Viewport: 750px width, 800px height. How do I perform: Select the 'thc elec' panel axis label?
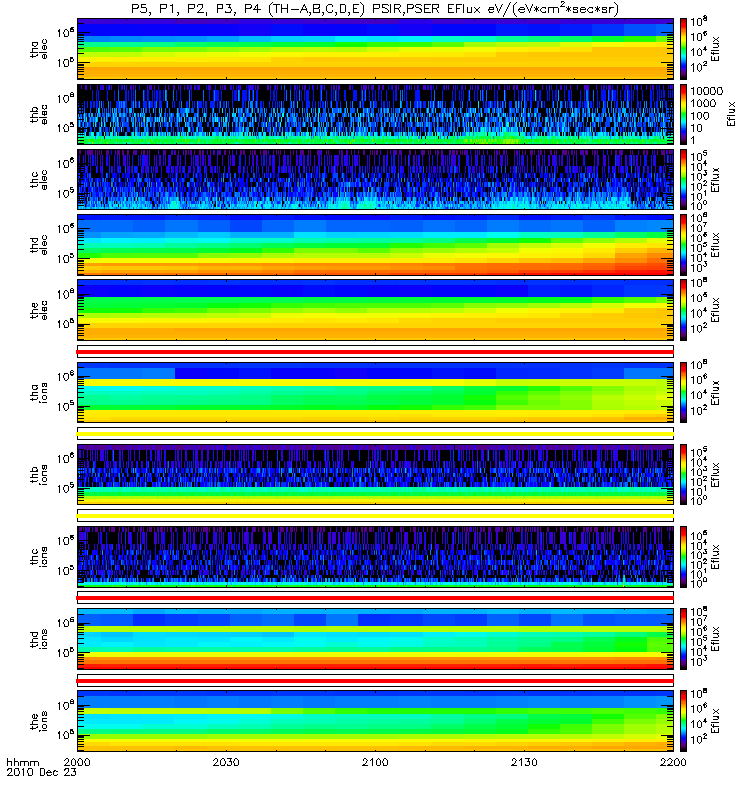[39, 180]
